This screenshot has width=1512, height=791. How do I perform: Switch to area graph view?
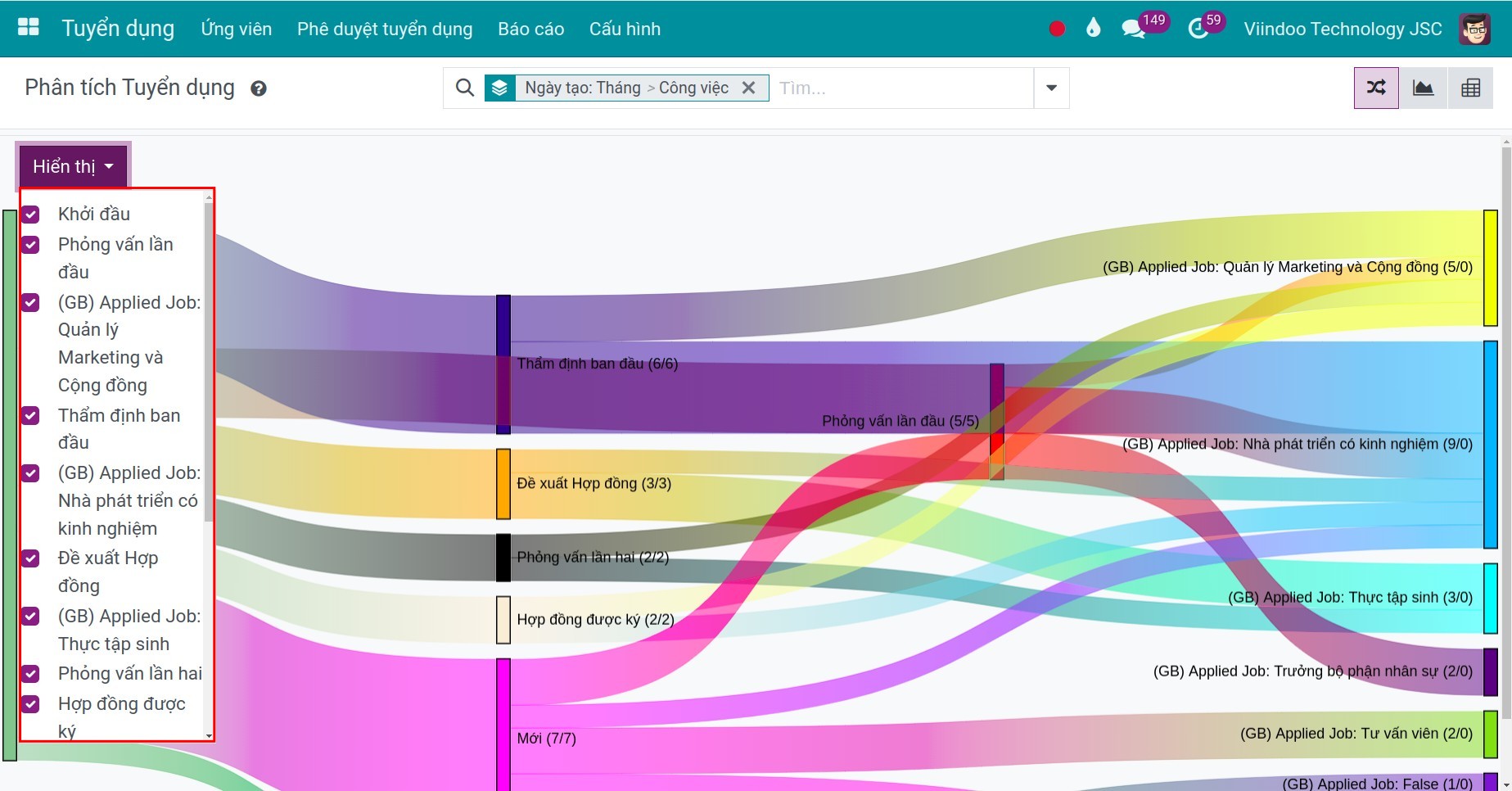point(1424,88)
